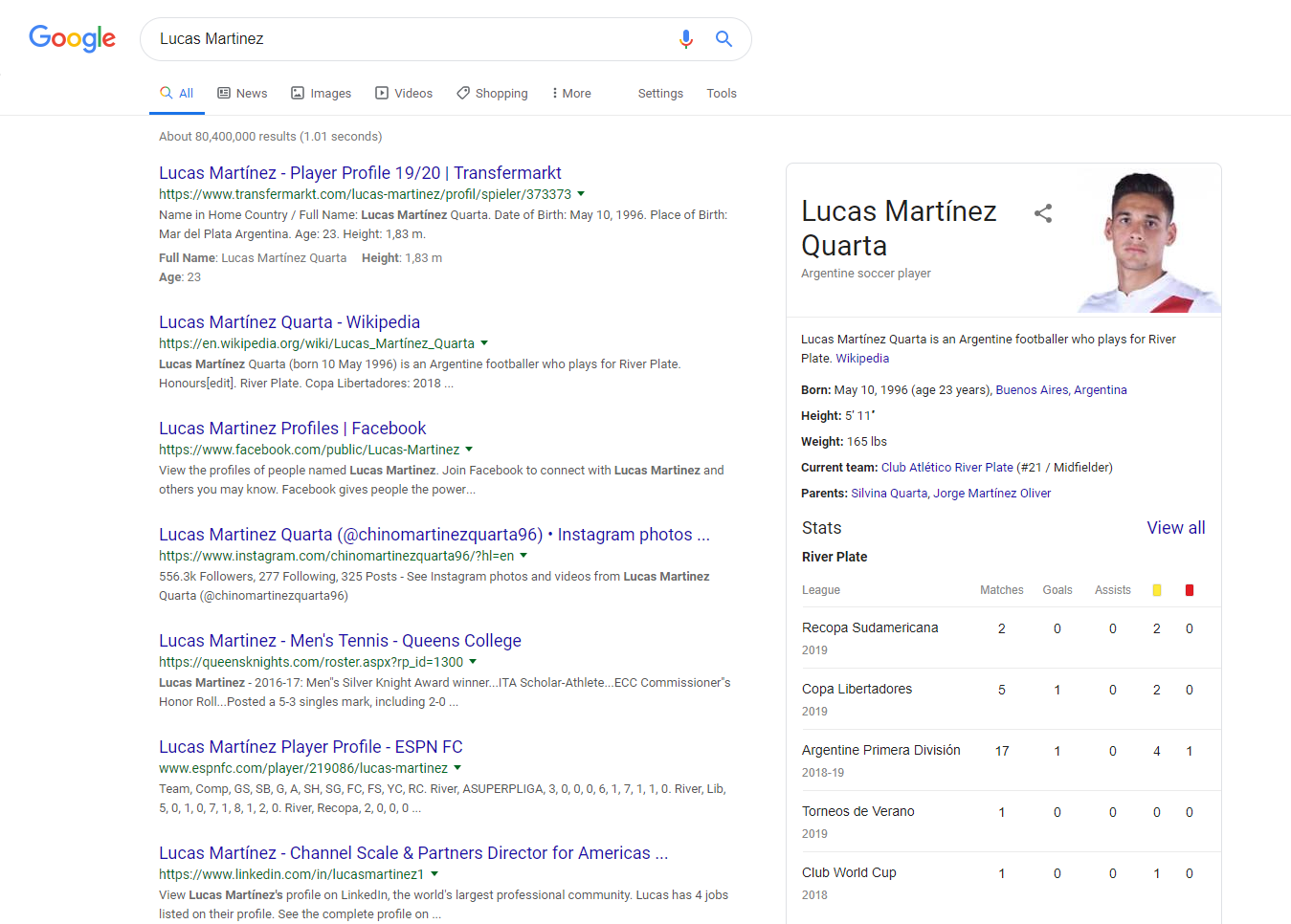Viewport: 1291px width, 924px height.
Task: Expand the More search options menu
Action: point(571,93)
